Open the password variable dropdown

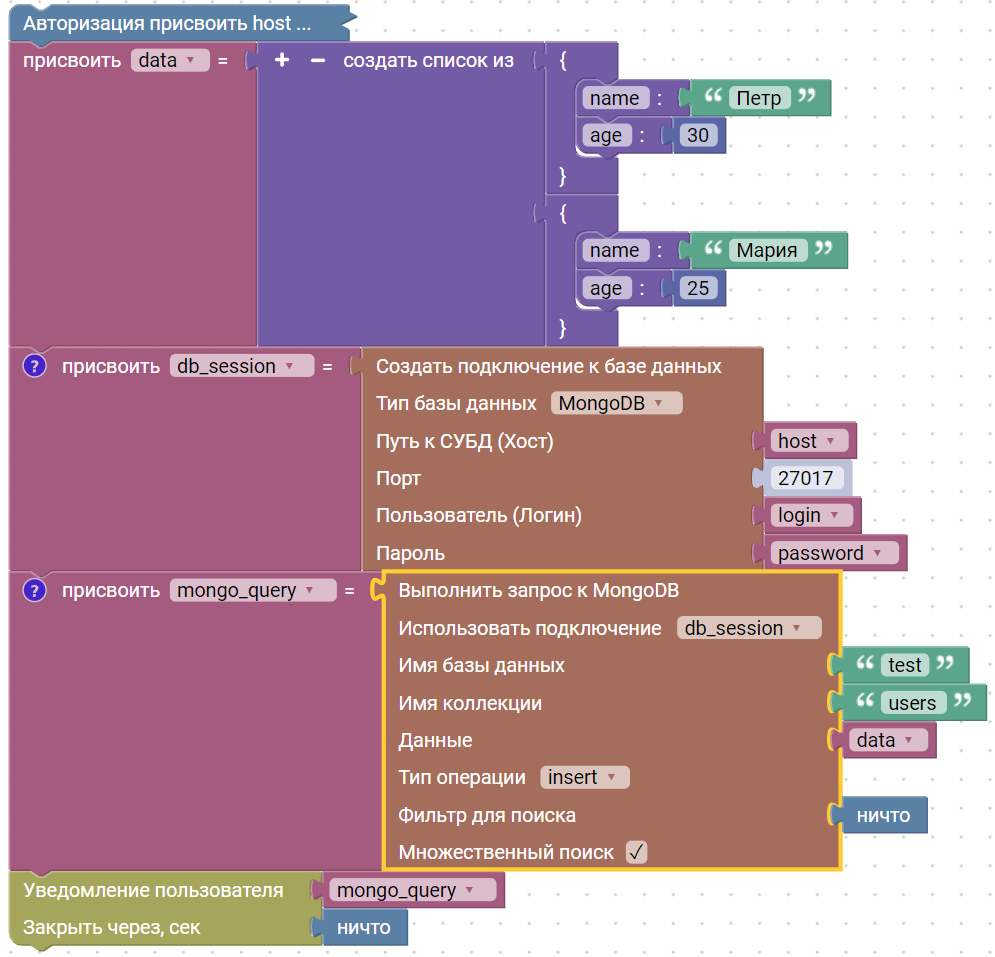[x=835, y=553]
